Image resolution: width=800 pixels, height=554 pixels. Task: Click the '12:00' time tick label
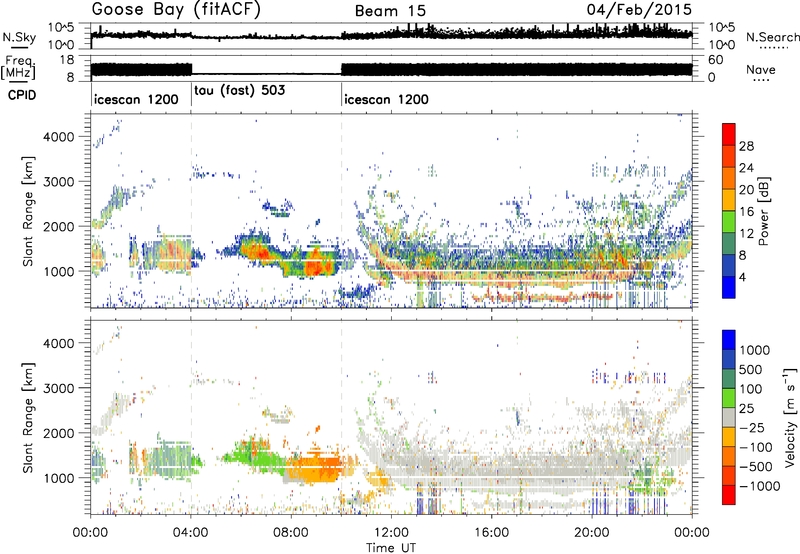[391, 533]
